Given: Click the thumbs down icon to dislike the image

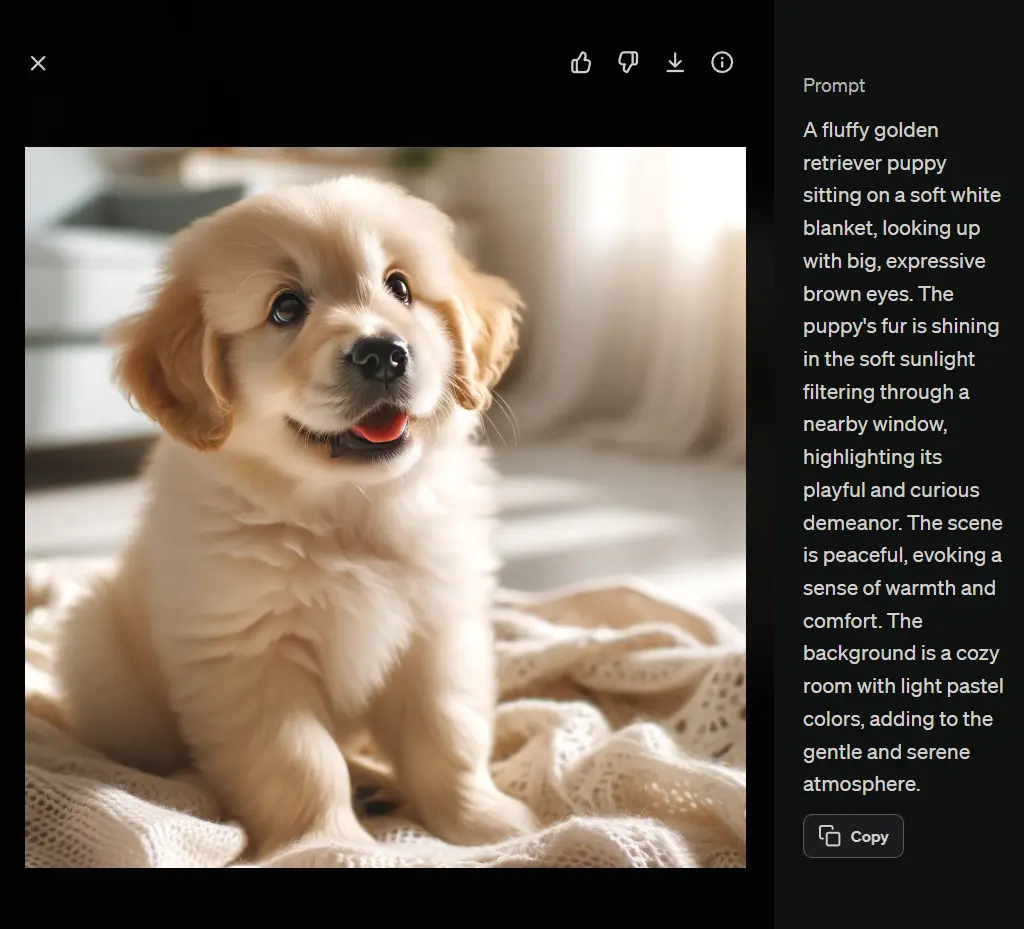Looking at the screenshot, I should coord(628,63).
